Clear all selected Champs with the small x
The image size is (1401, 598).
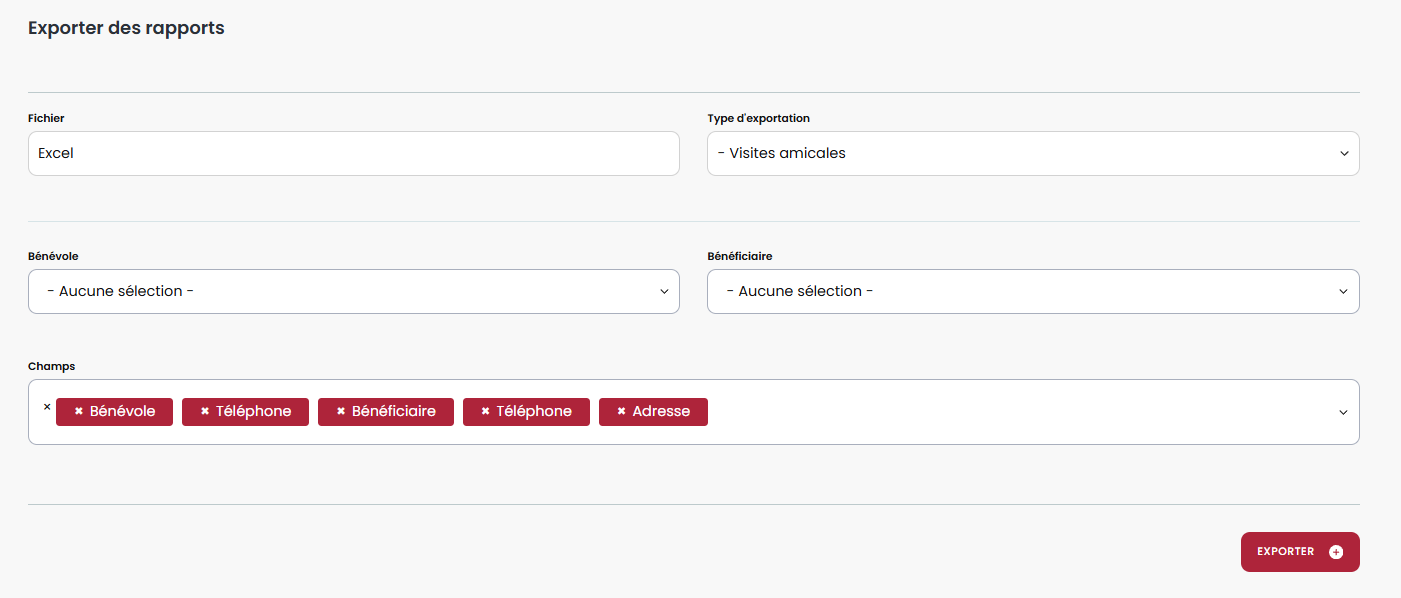coord(47,407)
